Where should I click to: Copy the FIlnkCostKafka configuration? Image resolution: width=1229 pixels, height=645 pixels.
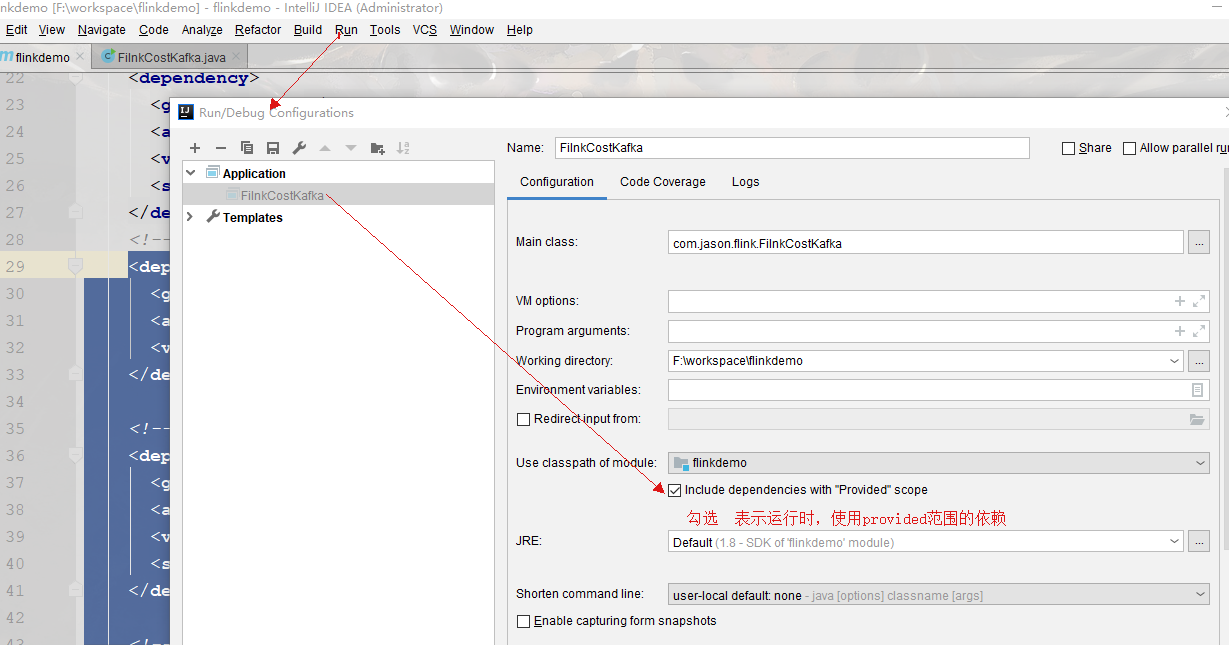click(247, 147)
